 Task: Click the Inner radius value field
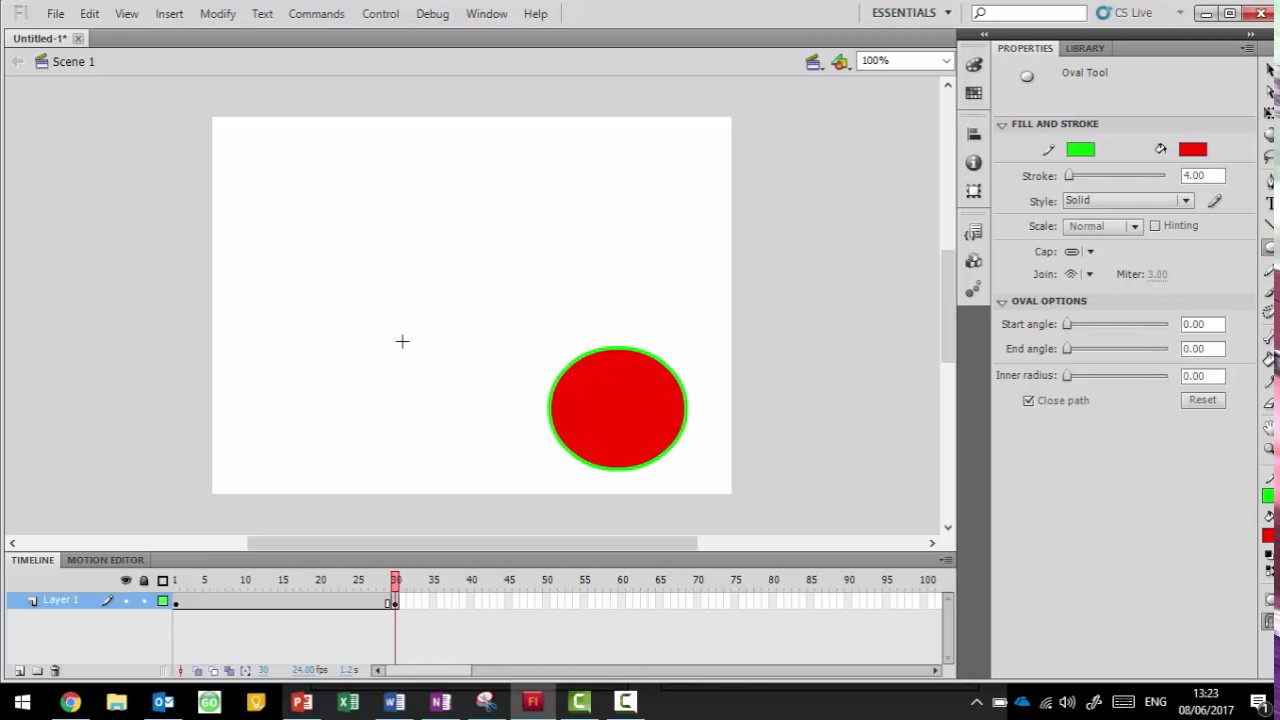(x=1203, y=377)
